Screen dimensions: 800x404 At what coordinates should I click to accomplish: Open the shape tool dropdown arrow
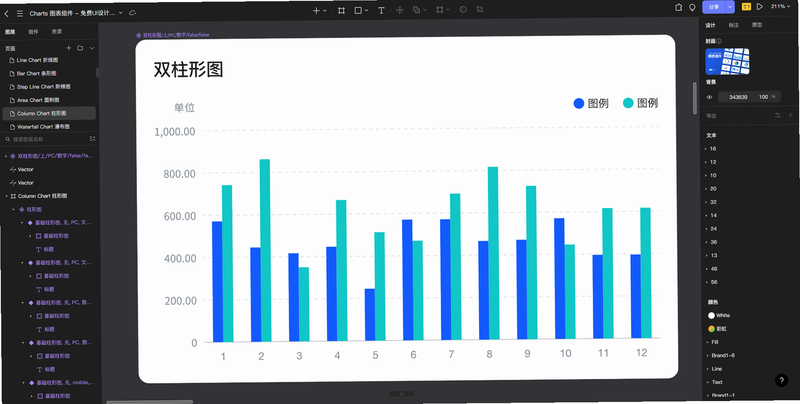coord(367,11)
